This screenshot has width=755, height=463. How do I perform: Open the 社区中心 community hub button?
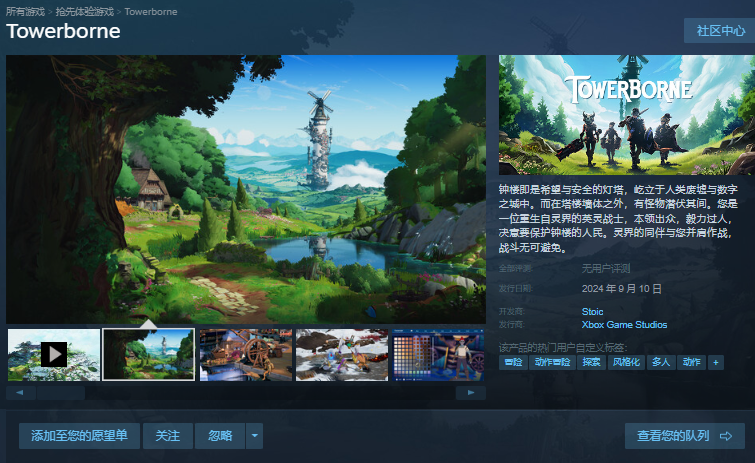(719, 31)
